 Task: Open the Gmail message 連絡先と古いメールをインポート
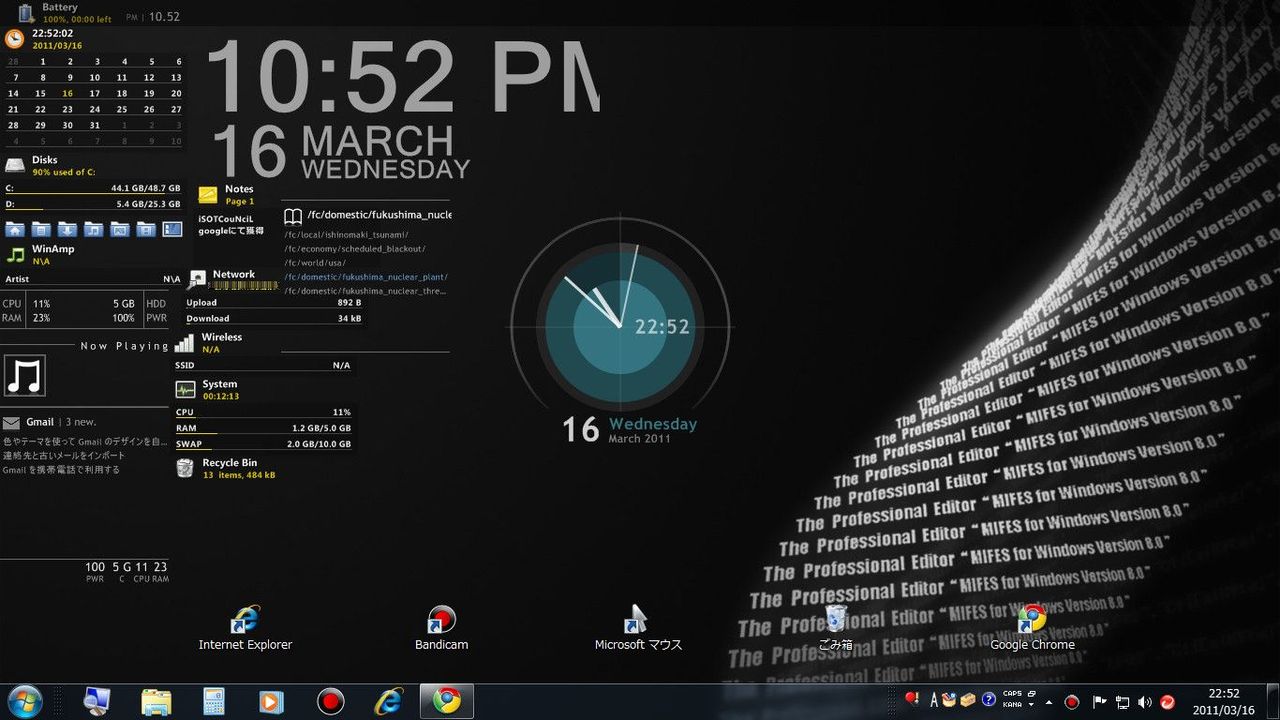point(65,455)
